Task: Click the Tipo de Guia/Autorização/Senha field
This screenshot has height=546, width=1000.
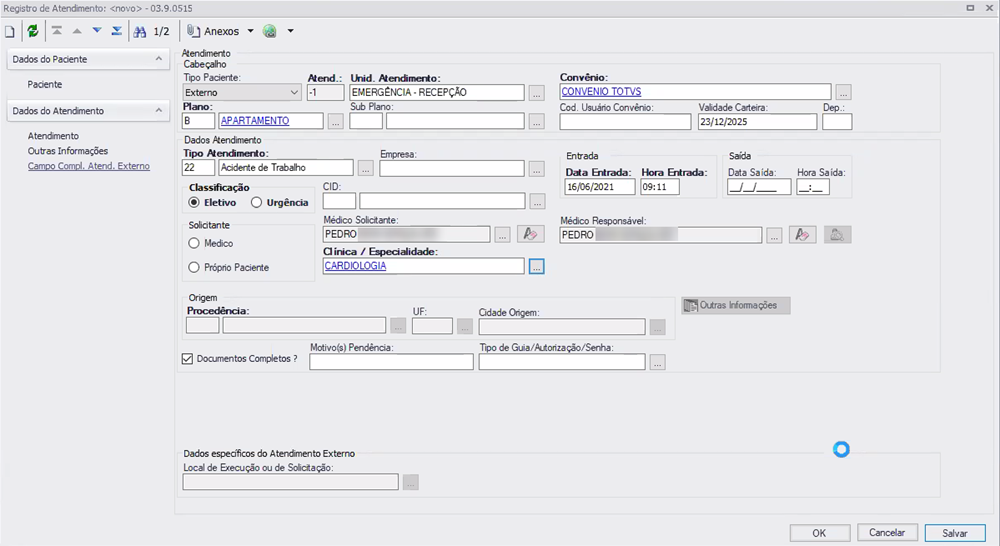Action: (x=562, y=362)
